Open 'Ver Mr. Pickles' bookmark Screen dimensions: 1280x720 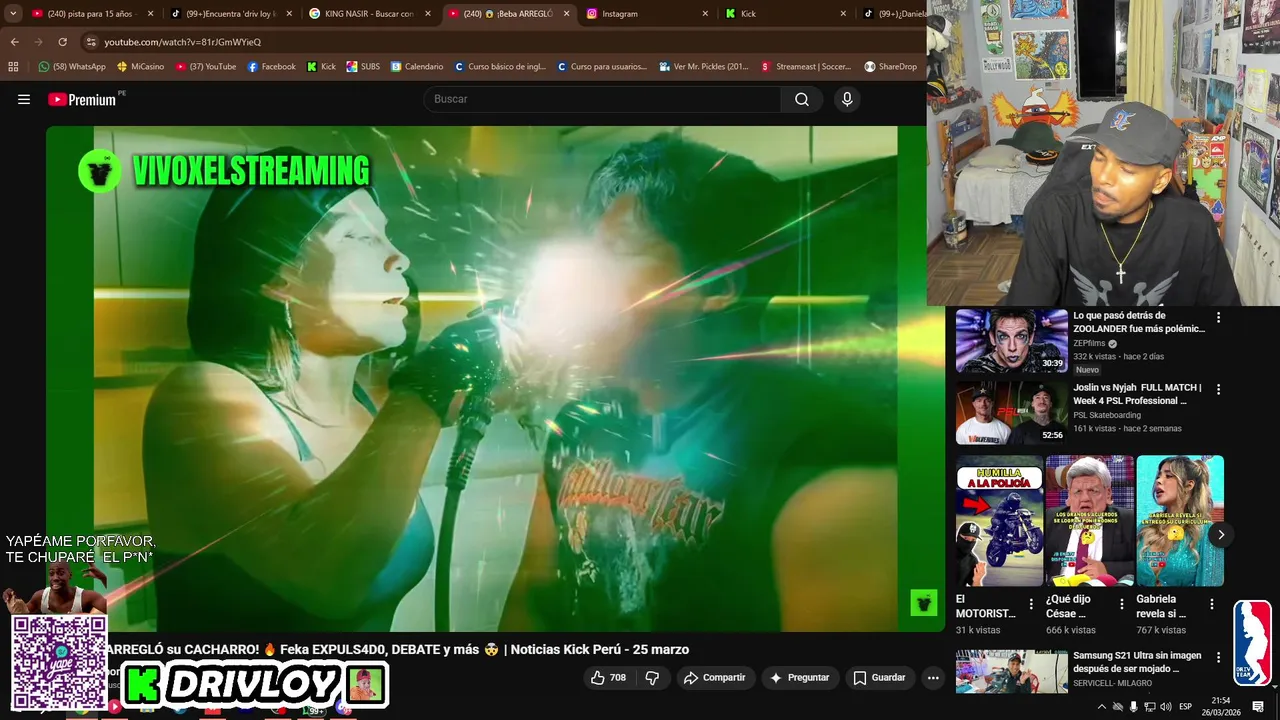pyautogui.click(x=704, y=67)
